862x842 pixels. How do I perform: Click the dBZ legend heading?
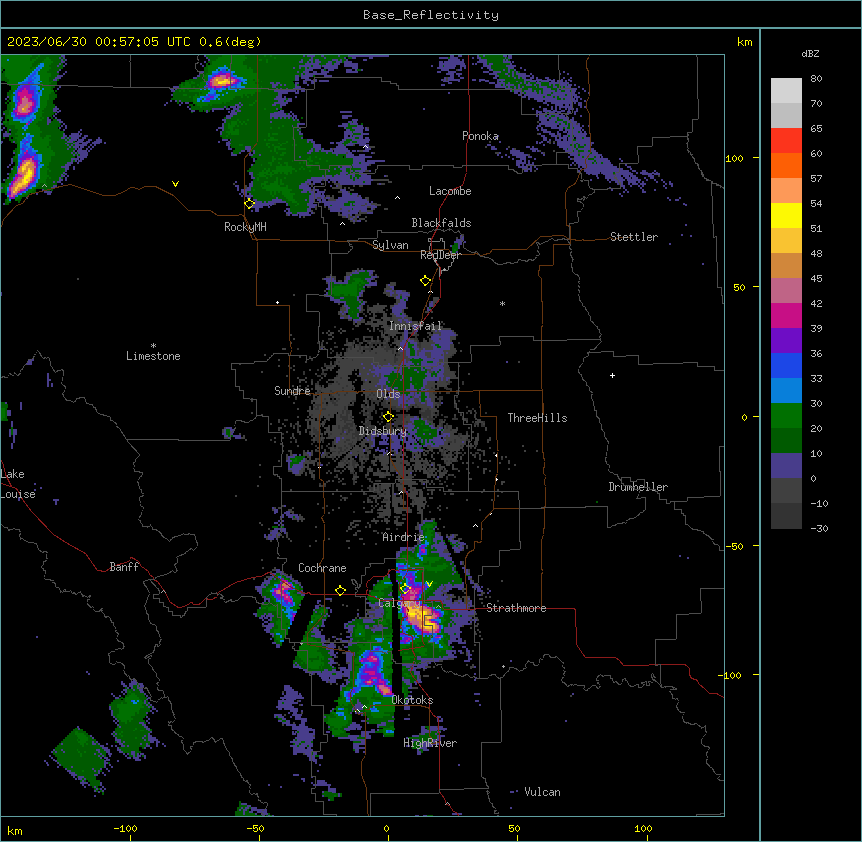810,53
